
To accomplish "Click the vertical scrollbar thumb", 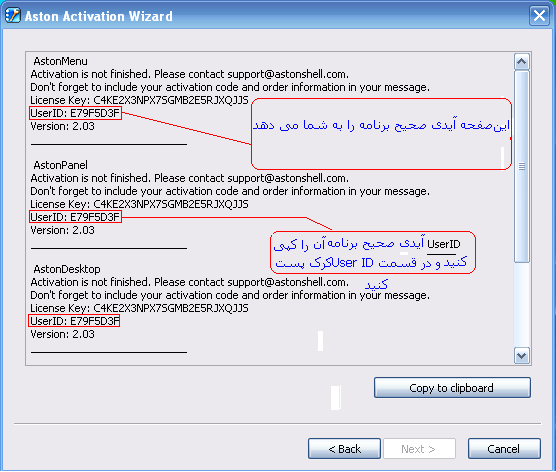I will (x=521, y=166).
